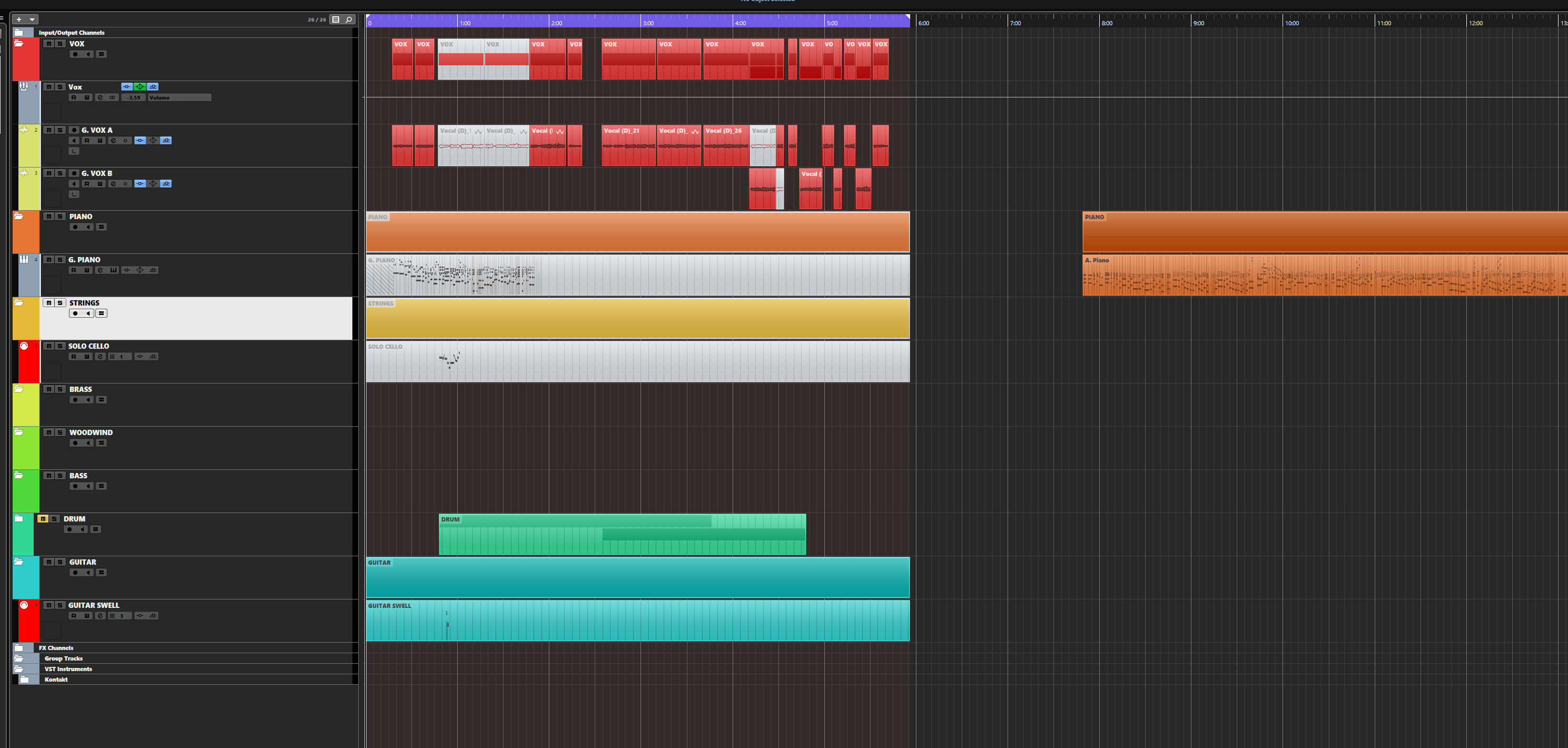
Task: Open the track presets dropdown arrow beside plus
Action: [x=32, y=19]
